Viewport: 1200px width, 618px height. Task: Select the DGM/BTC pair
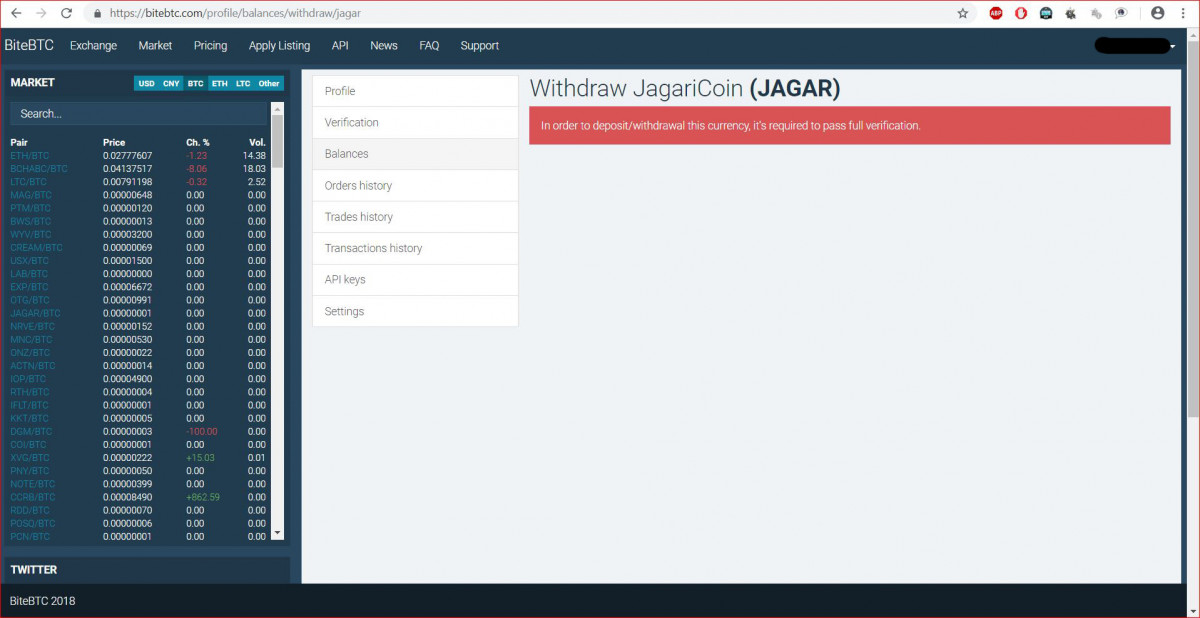coord(30,431)
